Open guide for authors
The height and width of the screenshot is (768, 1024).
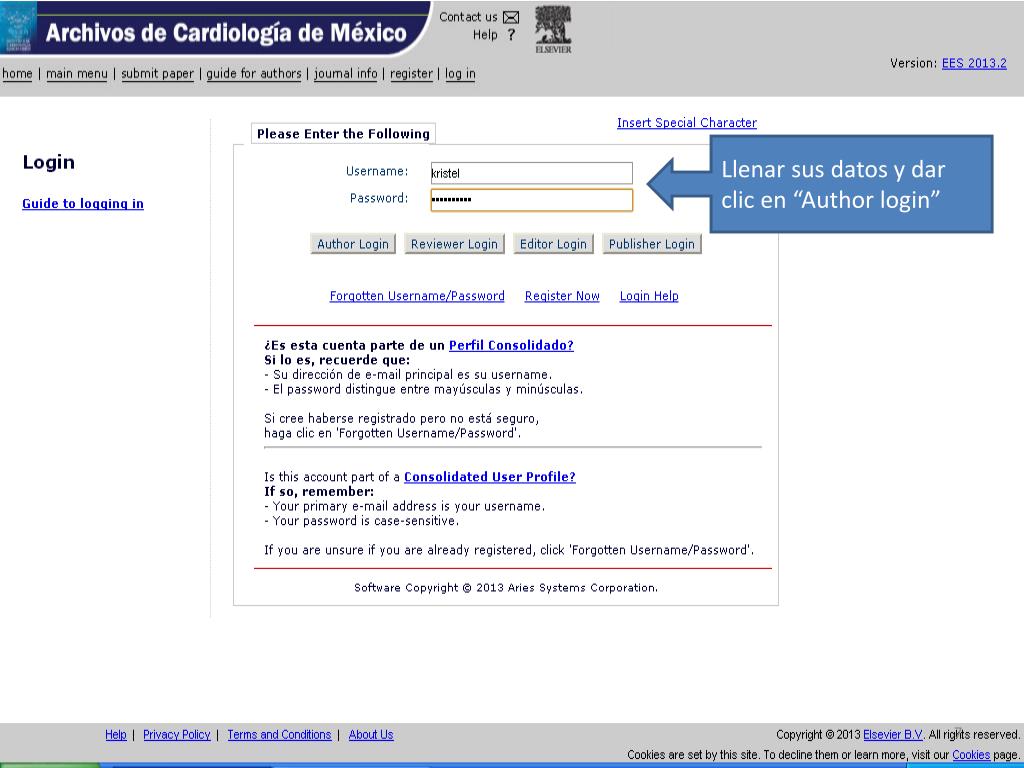pyautogui.click(x=254, y=74)
